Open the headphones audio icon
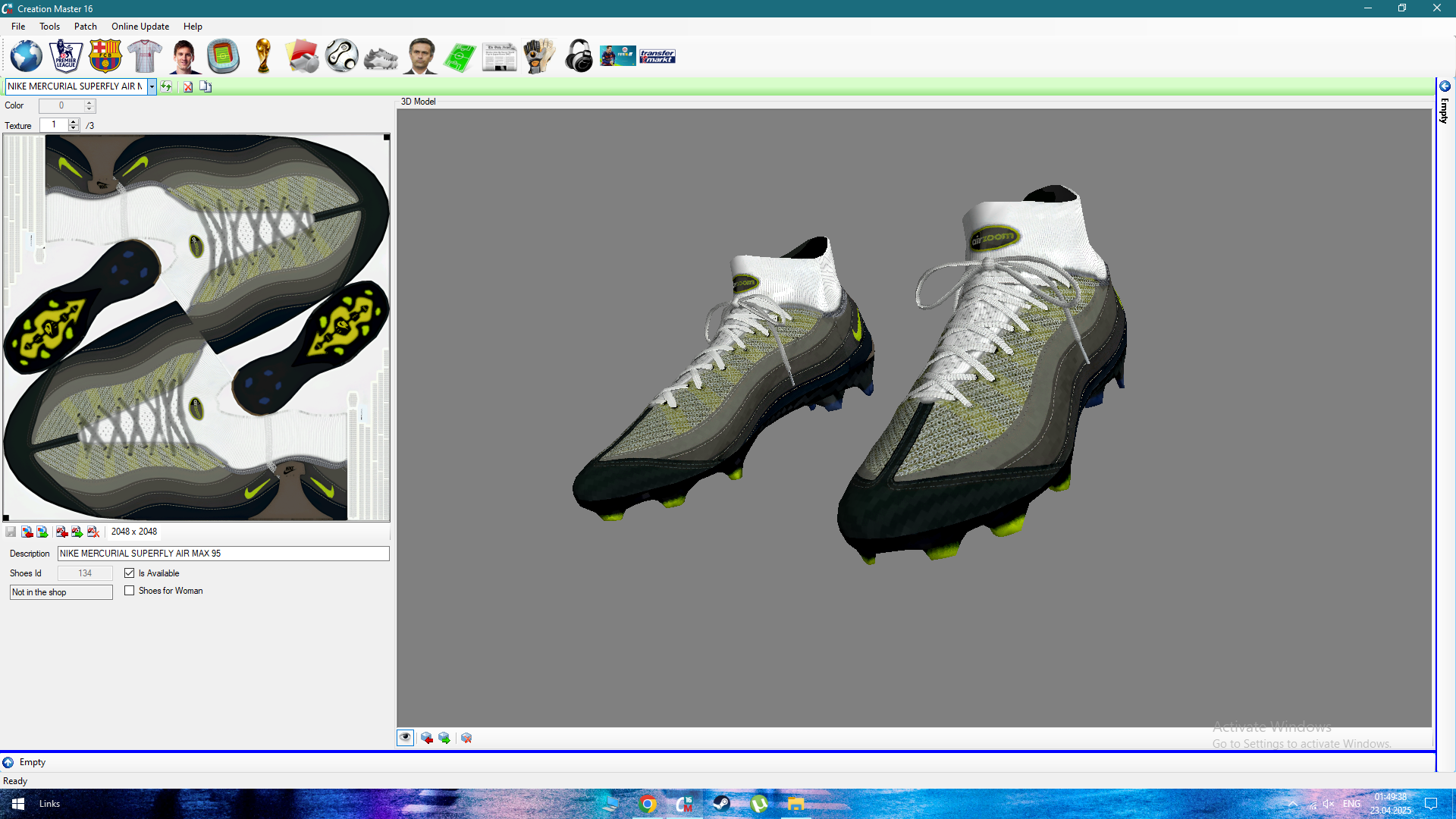Screen dimensions: 1456x819 [579, 56]
